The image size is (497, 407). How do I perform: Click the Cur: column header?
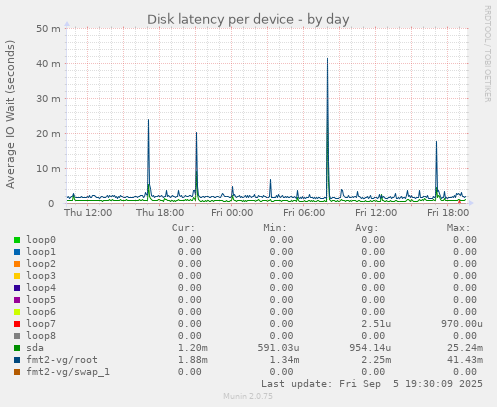pos(183,228)
